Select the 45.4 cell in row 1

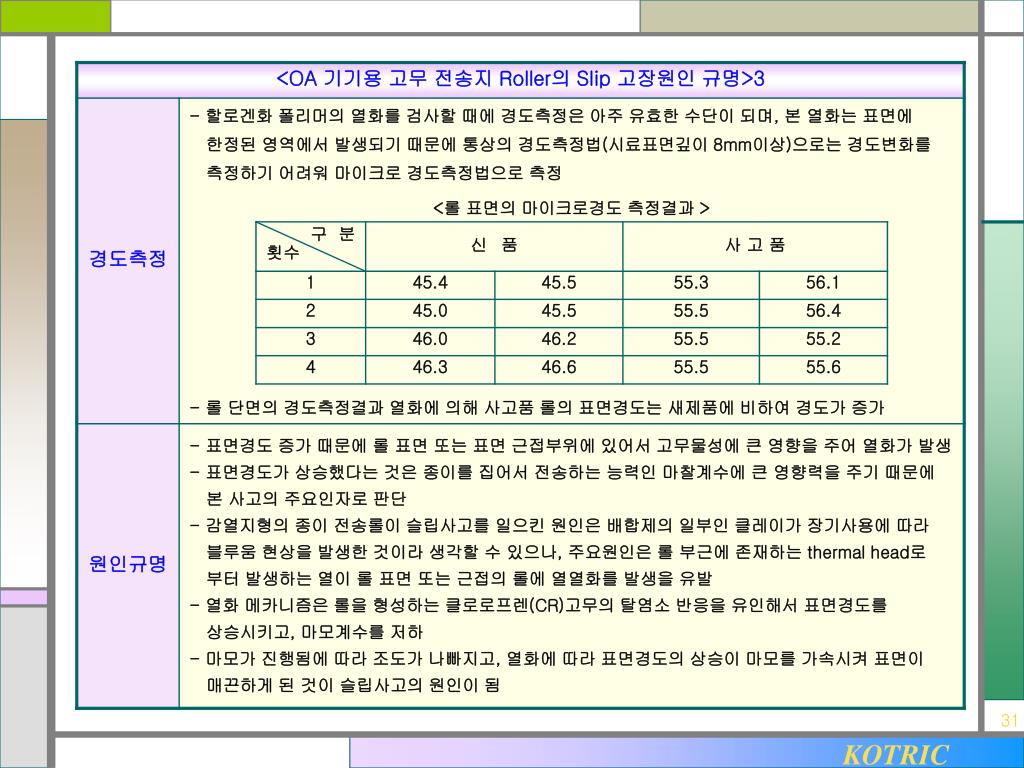[430, 283]
